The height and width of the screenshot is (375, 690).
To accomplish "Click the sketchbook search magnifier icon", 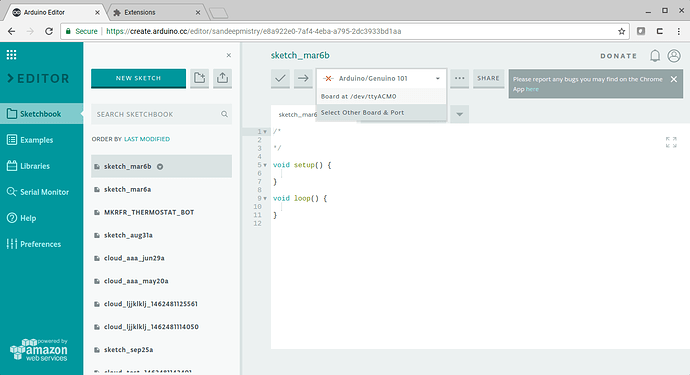I will pyautogui.click(x=224, y=114).
